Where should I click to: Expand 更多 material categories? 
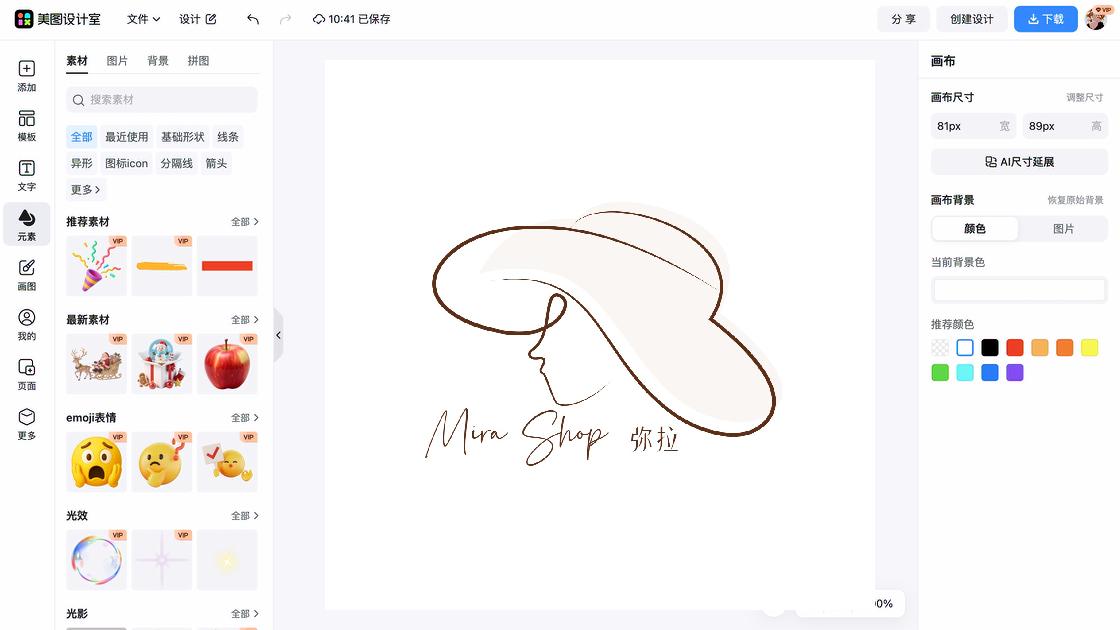tap(85, 189)
